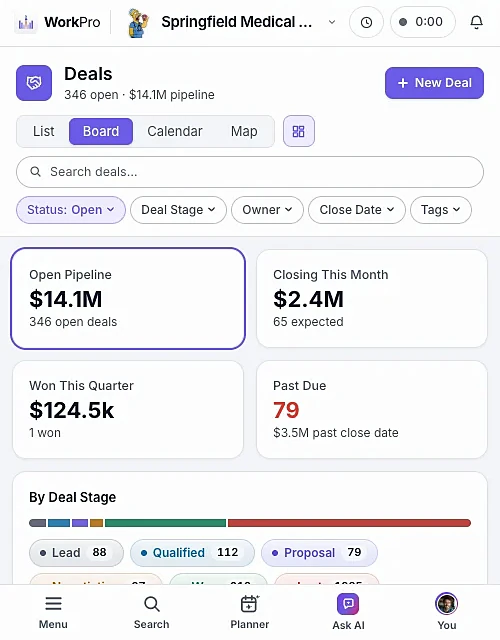The height and width of the screenshot is (640, 500).
Task: Open the You profile avatar
Action: click(x=447, y=612)
